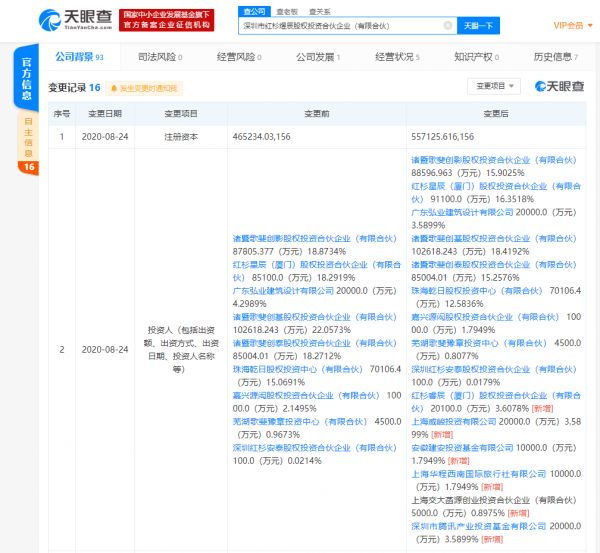The image size is (600, 553).
Task: Open the VIP会员 dropdown menu
Action: [x=575, y=24]
